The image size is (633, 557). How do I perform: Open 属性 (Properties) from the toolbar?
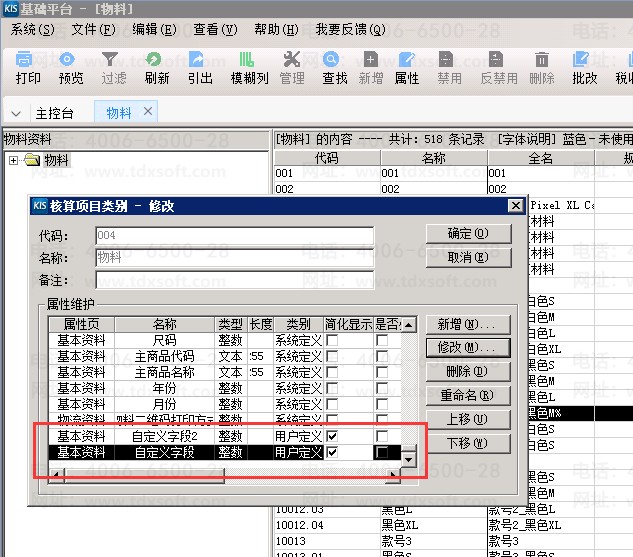pos(407,68)
